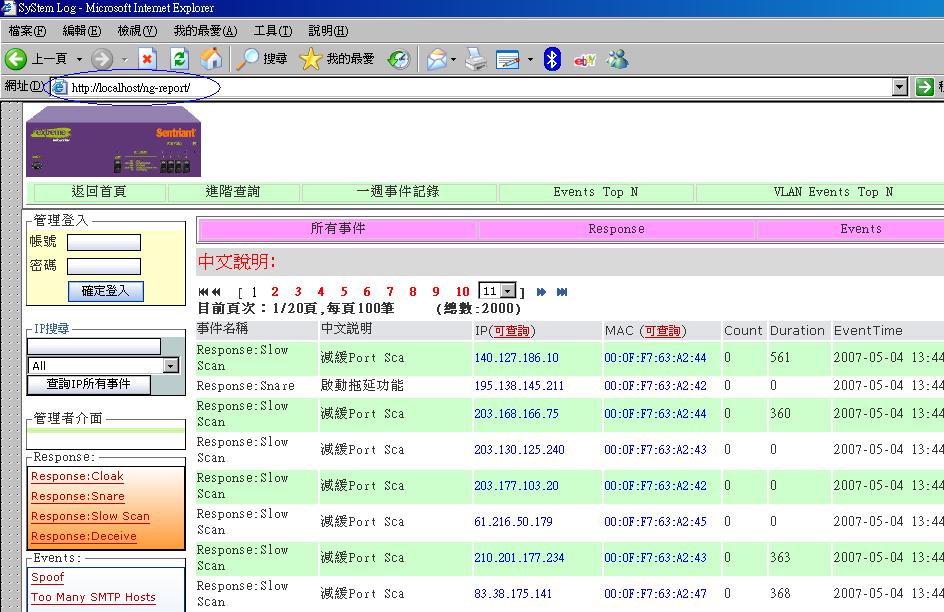Click the Sentriant appliance banner image
Viewport: 944px width, 612px height.
113,141
